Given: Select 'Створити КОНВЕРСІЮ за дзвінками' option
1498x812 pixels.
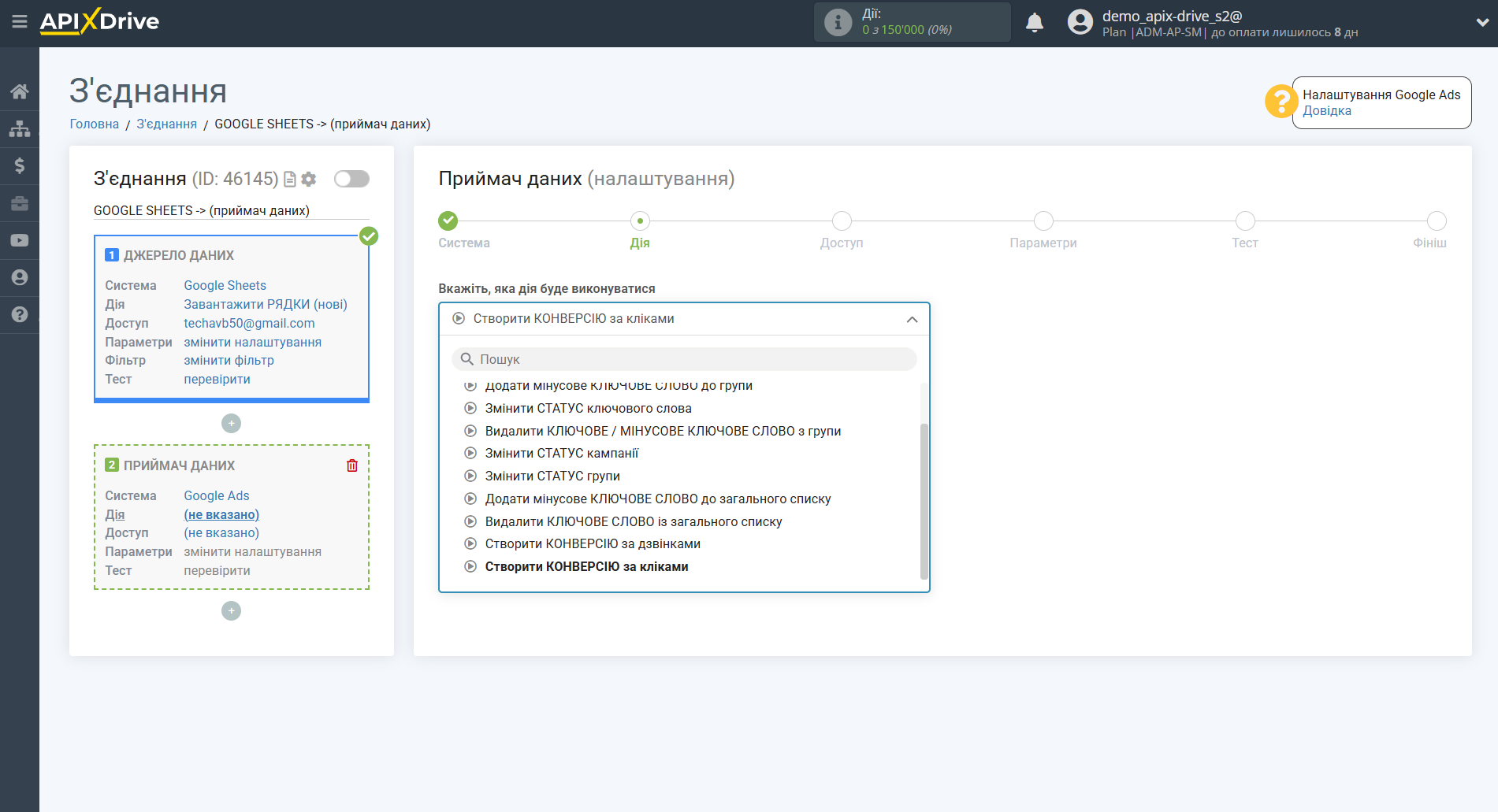Looking at the screenshot, I should [592, 543].
